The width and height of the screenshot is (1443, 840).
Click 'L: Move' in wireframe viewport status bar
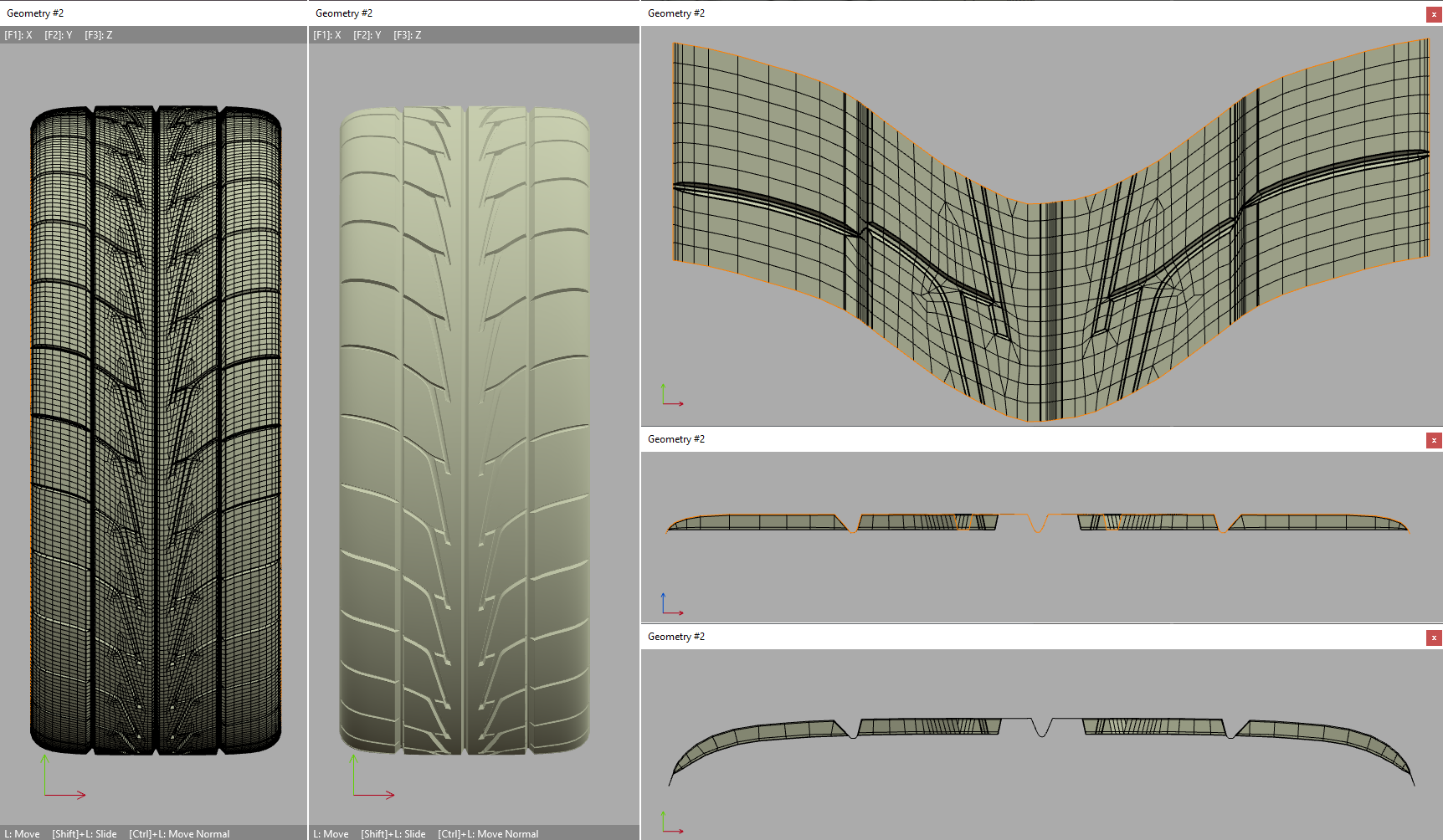(x=22, y=834)
